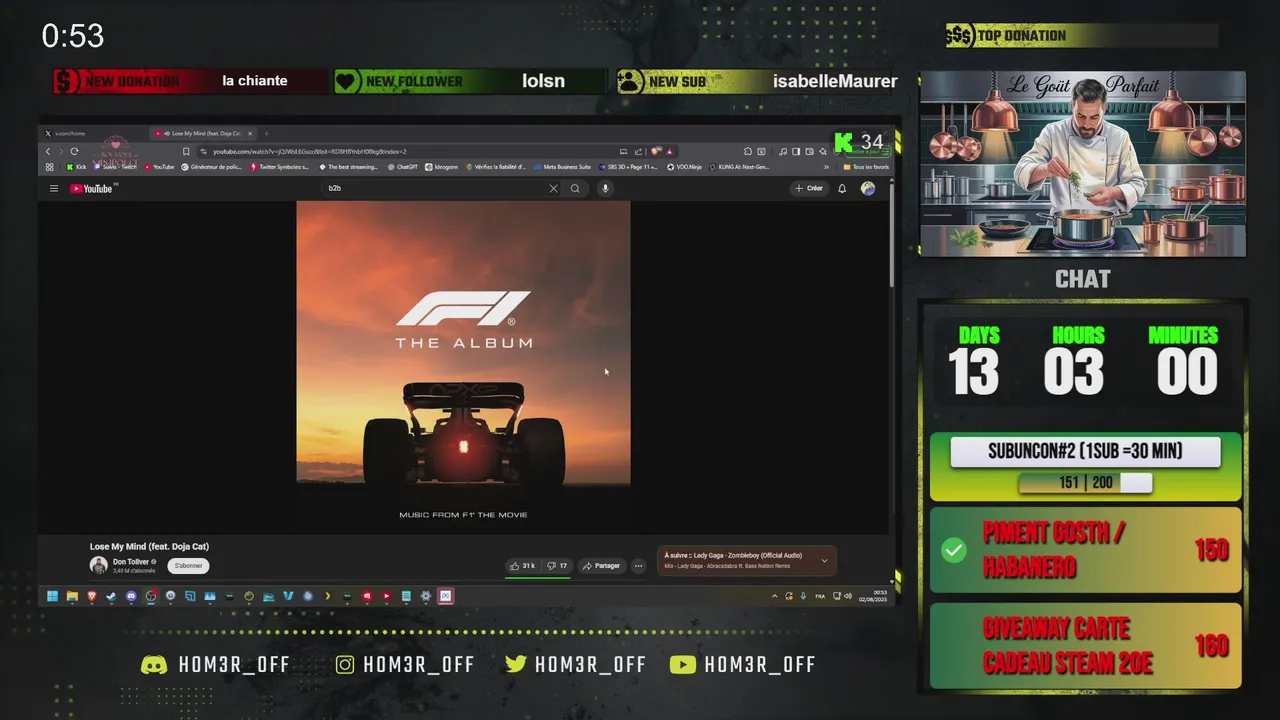Click the HOM3R_OFF YouTube handle

pyautogui.click(x=742, y=665)
